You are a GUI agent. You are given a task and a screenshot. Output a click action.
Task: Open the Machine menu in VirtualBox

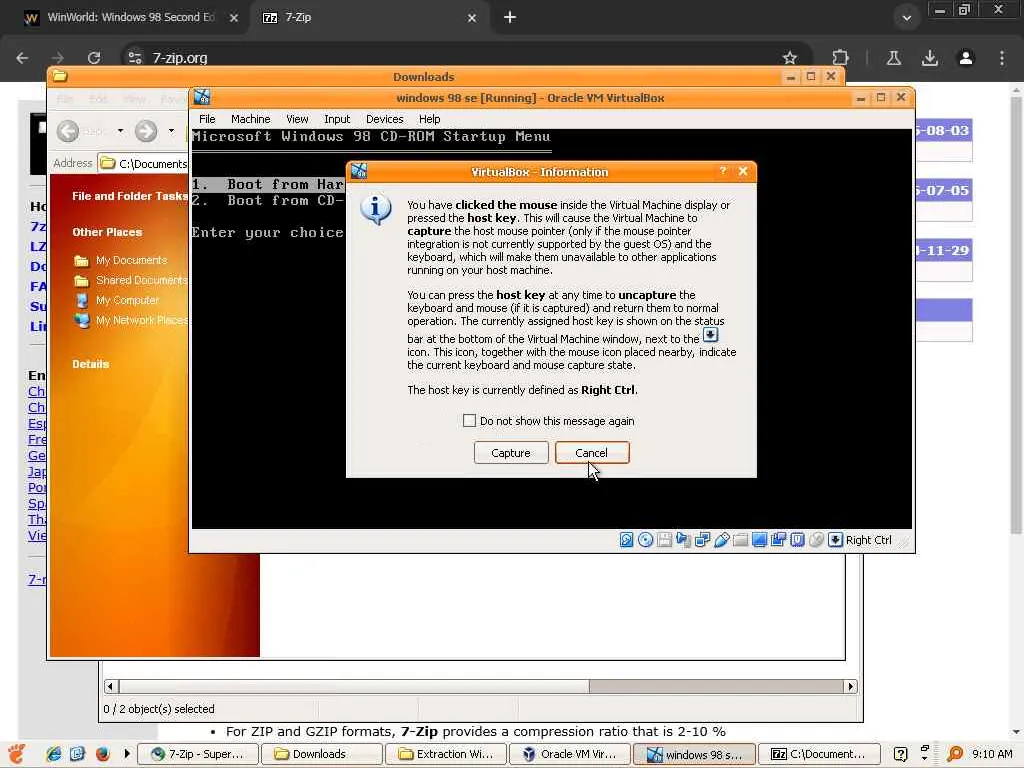(250, 119)
